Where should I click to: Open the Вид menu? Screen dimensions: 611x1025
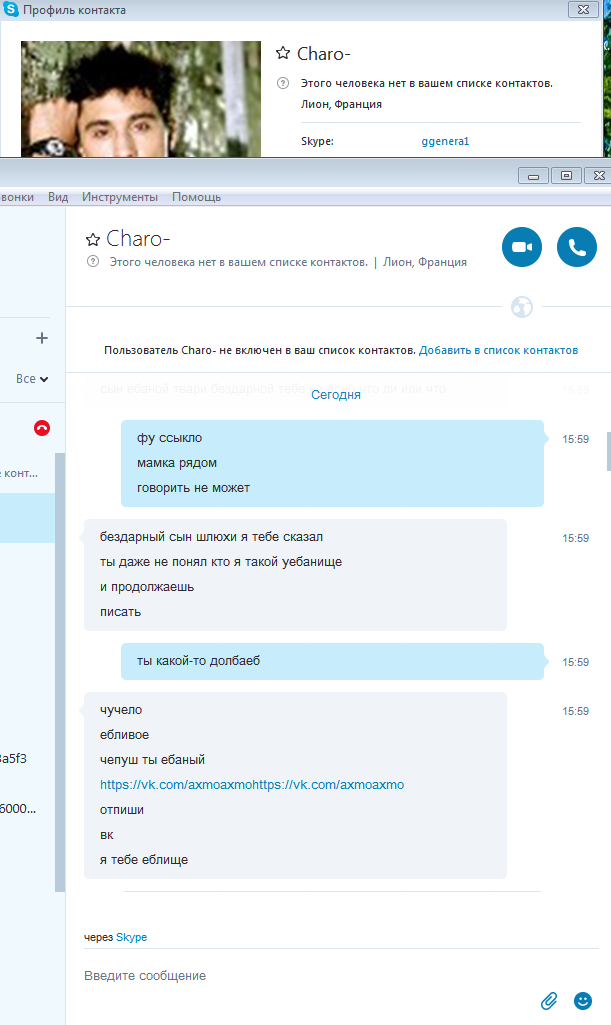click(58, 197)
